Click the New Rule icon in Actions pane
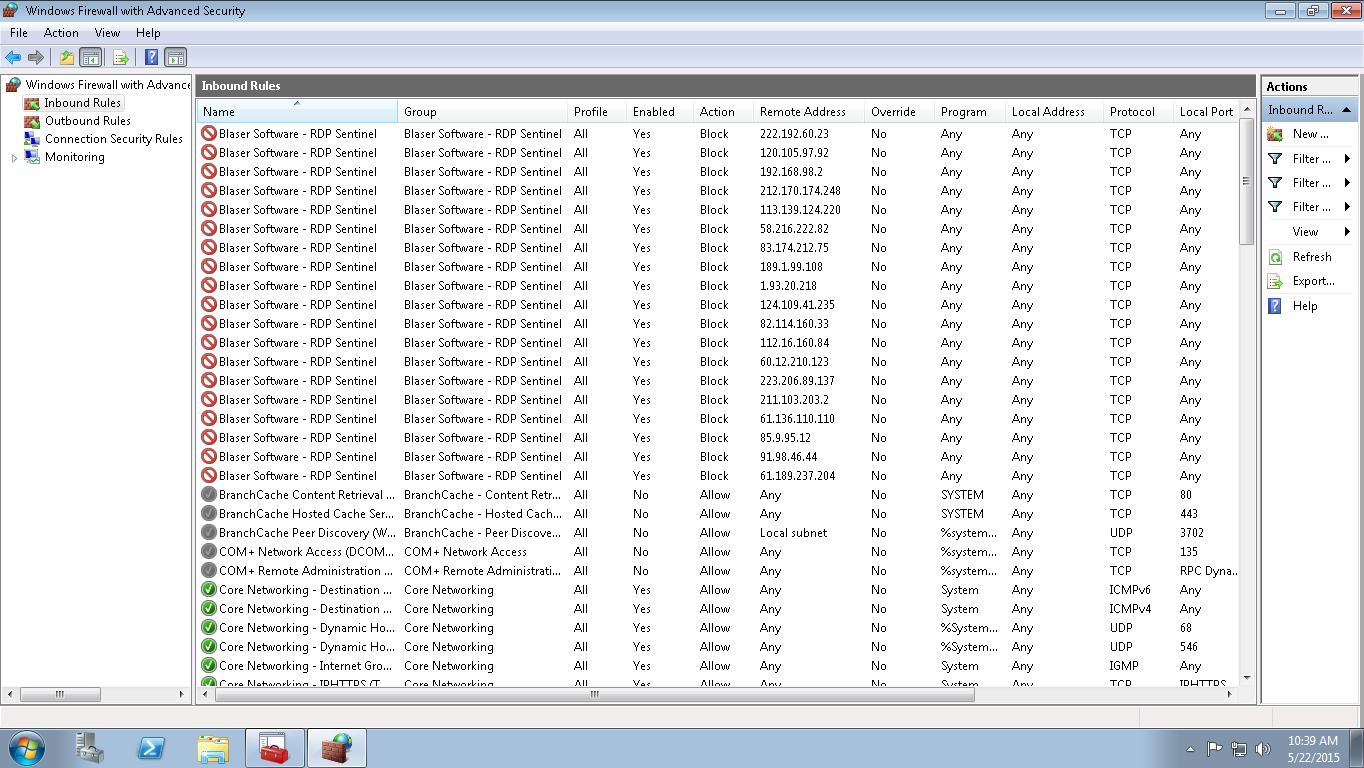This screenshot has width=1364, height=768. pyautogui.click(x=1275, y=133)
